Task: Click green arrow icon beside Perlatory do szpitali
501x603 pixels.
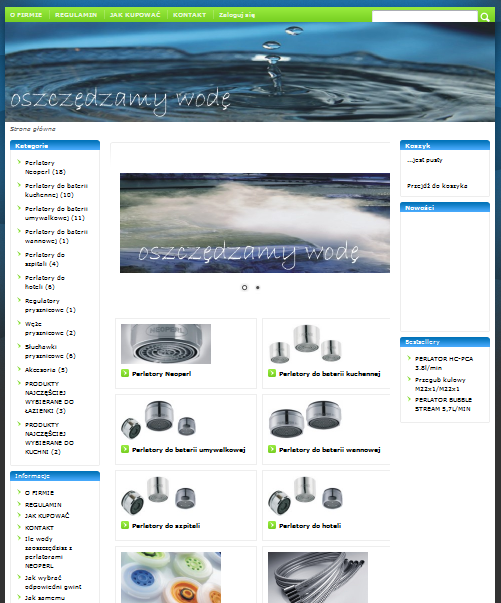Action: tap(125, 525)
